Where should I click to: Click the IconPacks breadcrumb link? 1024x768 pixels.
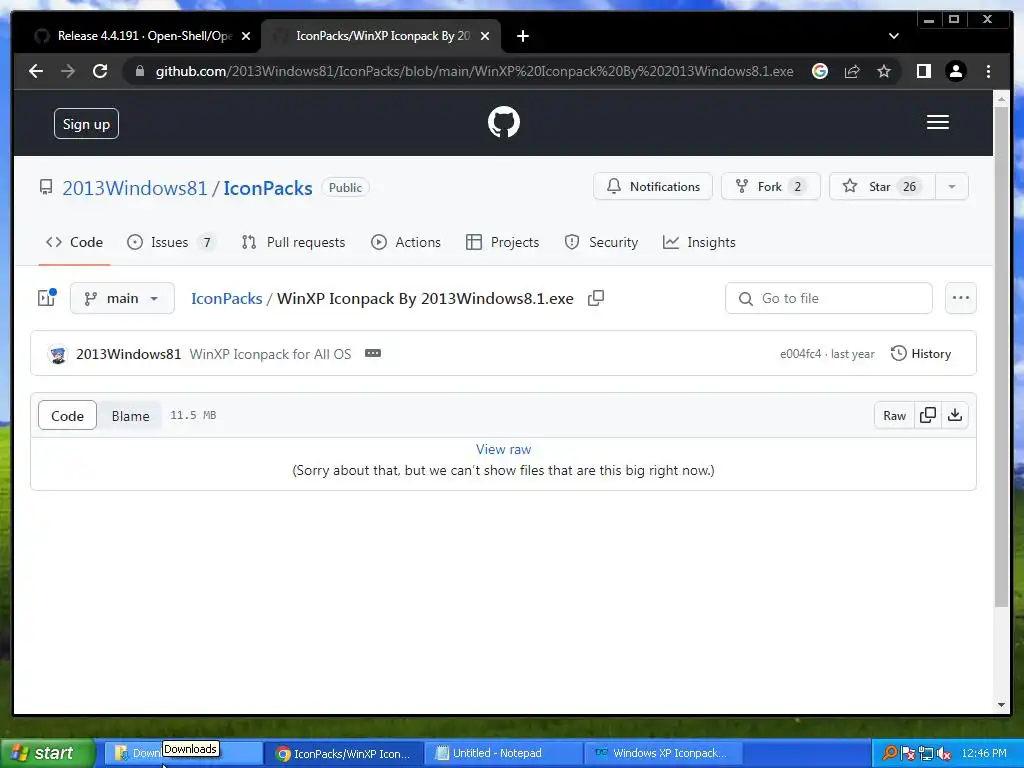point(226,298)
